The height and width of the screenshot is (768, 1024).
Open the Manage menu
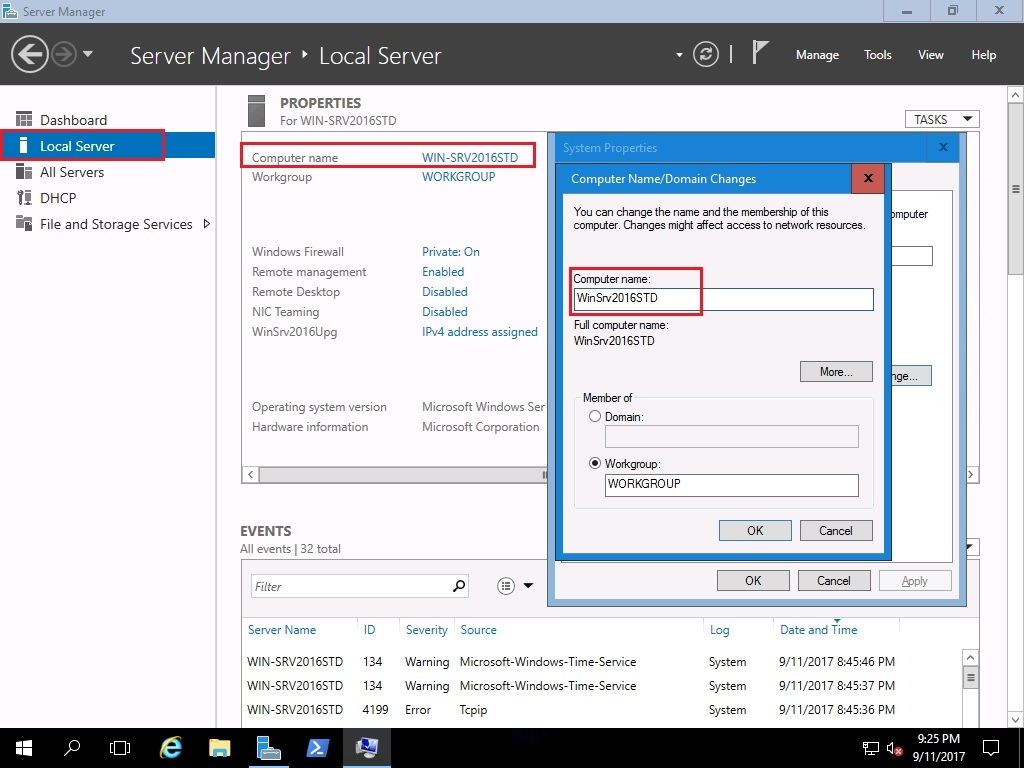point(817,55)
